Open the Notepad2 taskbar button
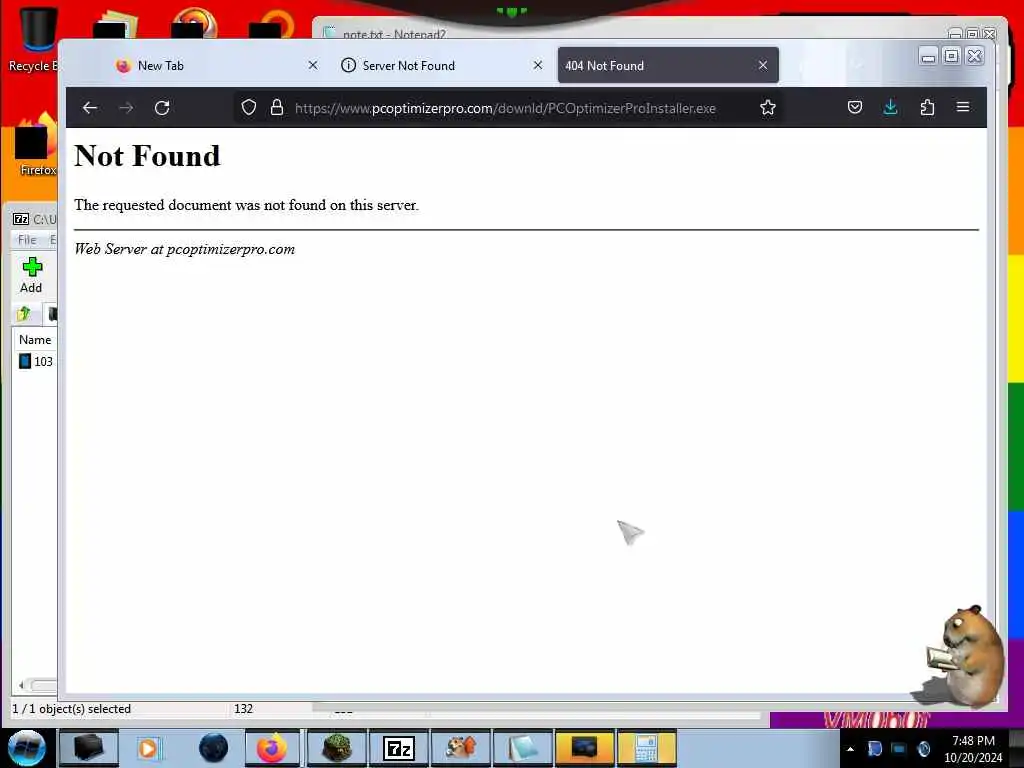The height and width of the screenshot is (768, 1024). (x=522, y=748)
